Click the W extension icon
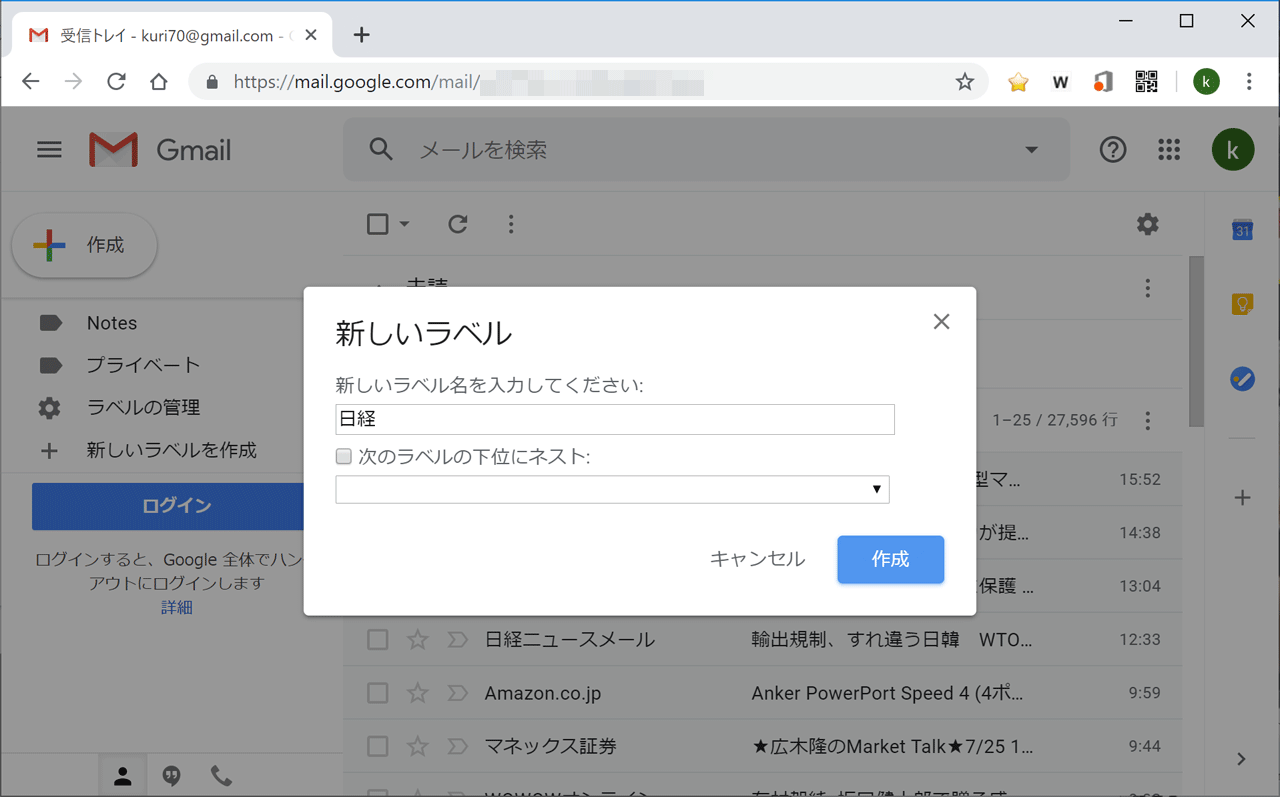The image size is (1280, 797). click(x=1061, y=82)
